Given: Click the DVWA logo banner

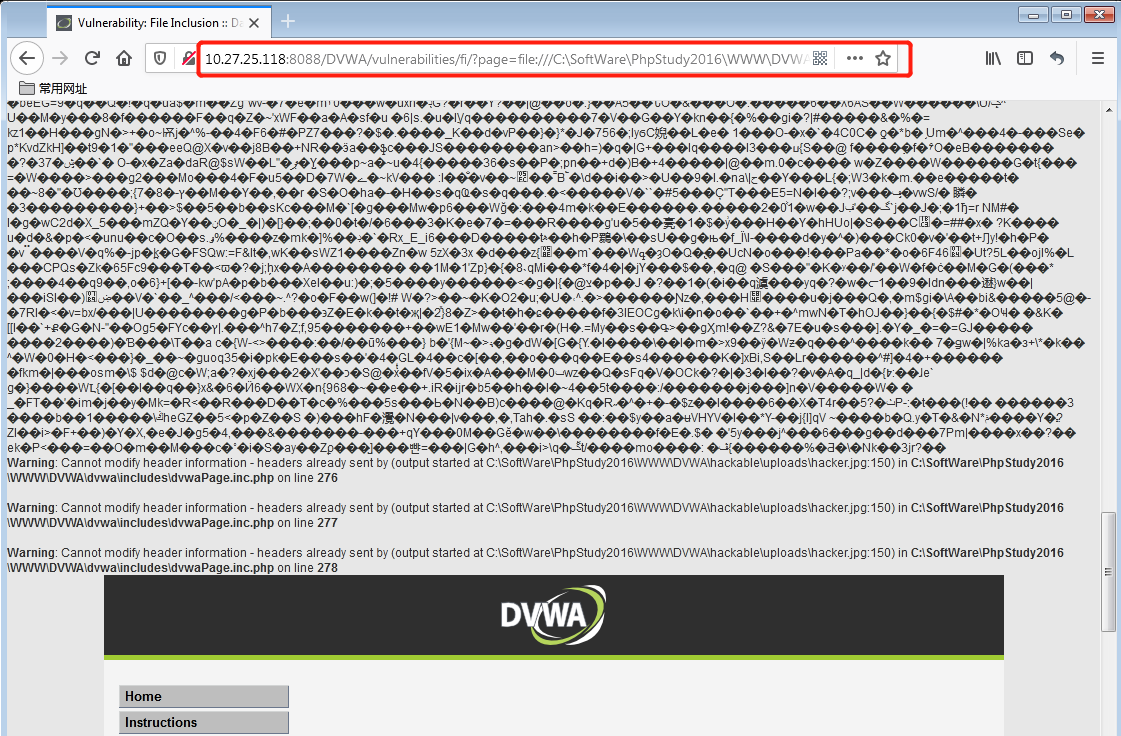Looking at the screenshot, I should tap(553, 615).
